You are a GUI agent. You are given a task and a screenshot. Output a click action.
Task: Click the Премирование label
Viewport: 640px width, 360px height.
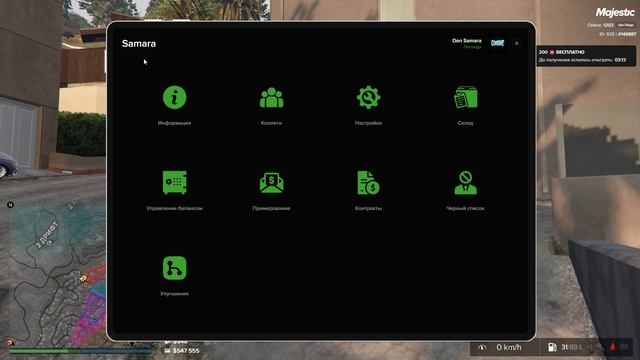[x=271, y=208]
